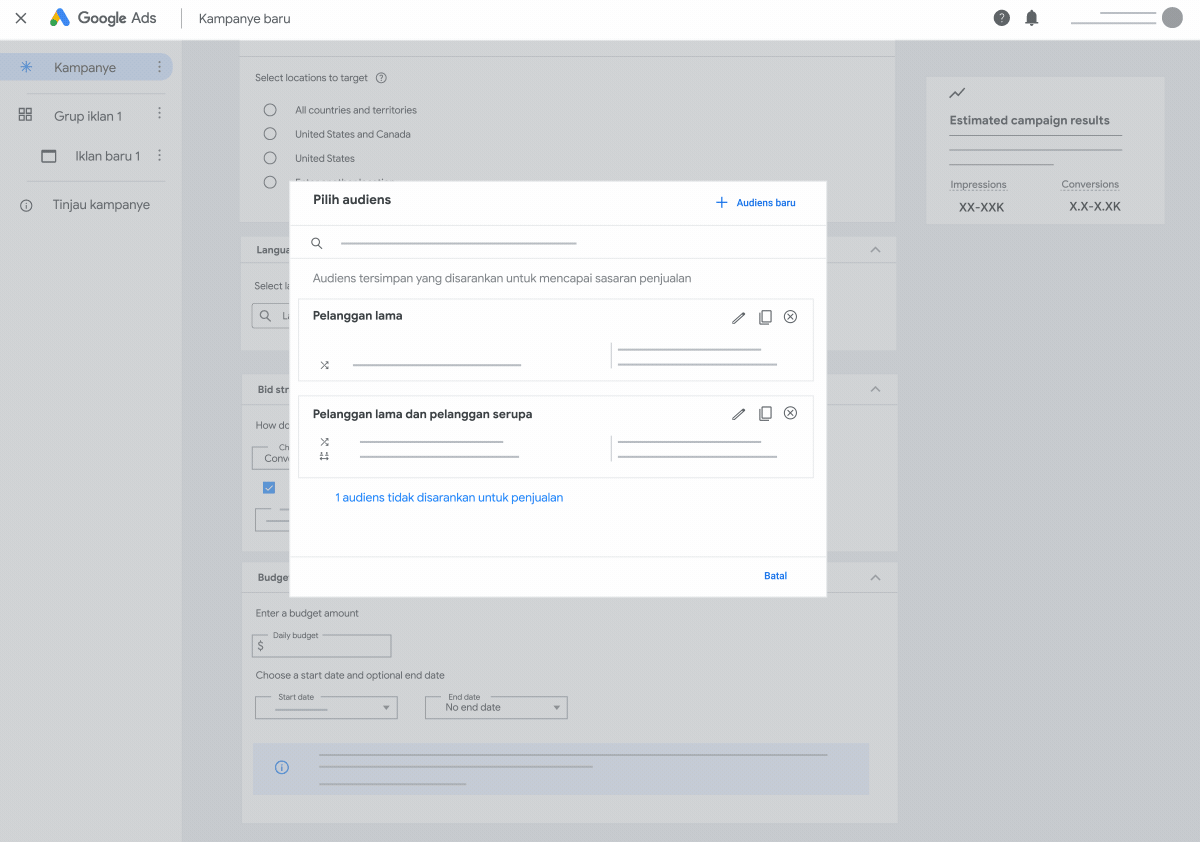Click the Grup iklan grid icon
Screen dimensions: 1200x842
click(x=26, y=115)
